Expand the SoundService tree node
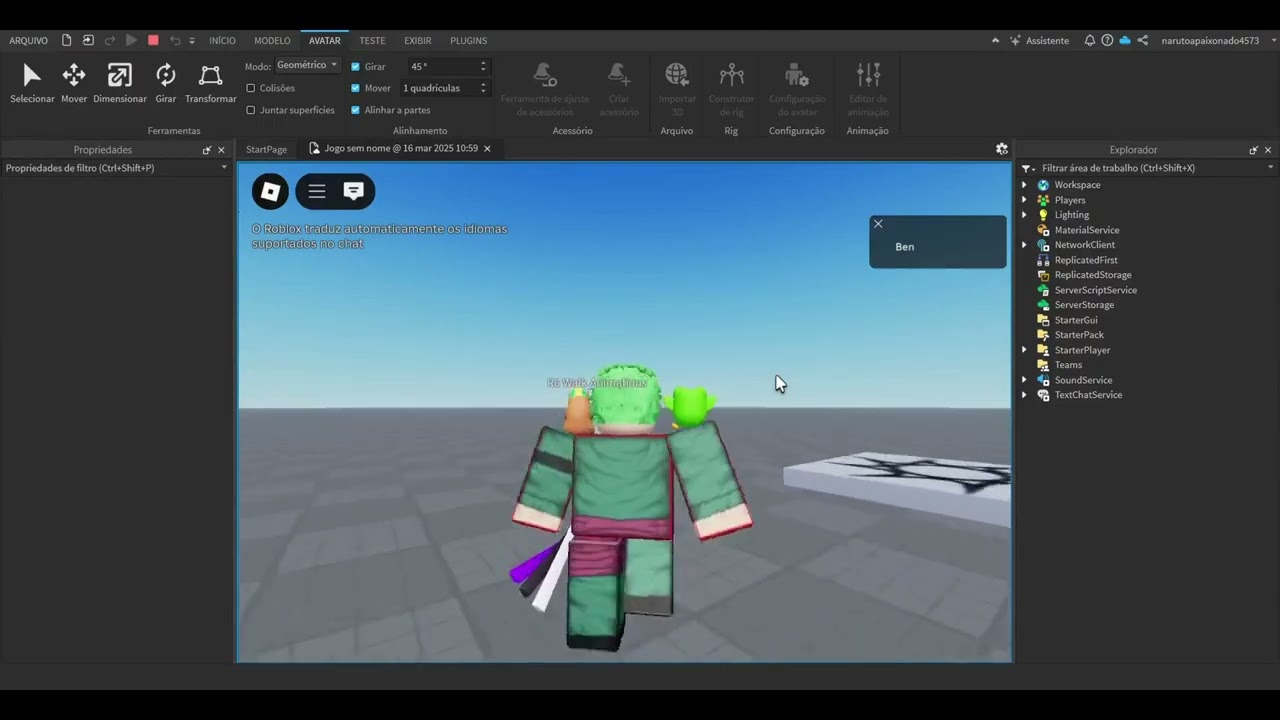 coord(1024,380)
